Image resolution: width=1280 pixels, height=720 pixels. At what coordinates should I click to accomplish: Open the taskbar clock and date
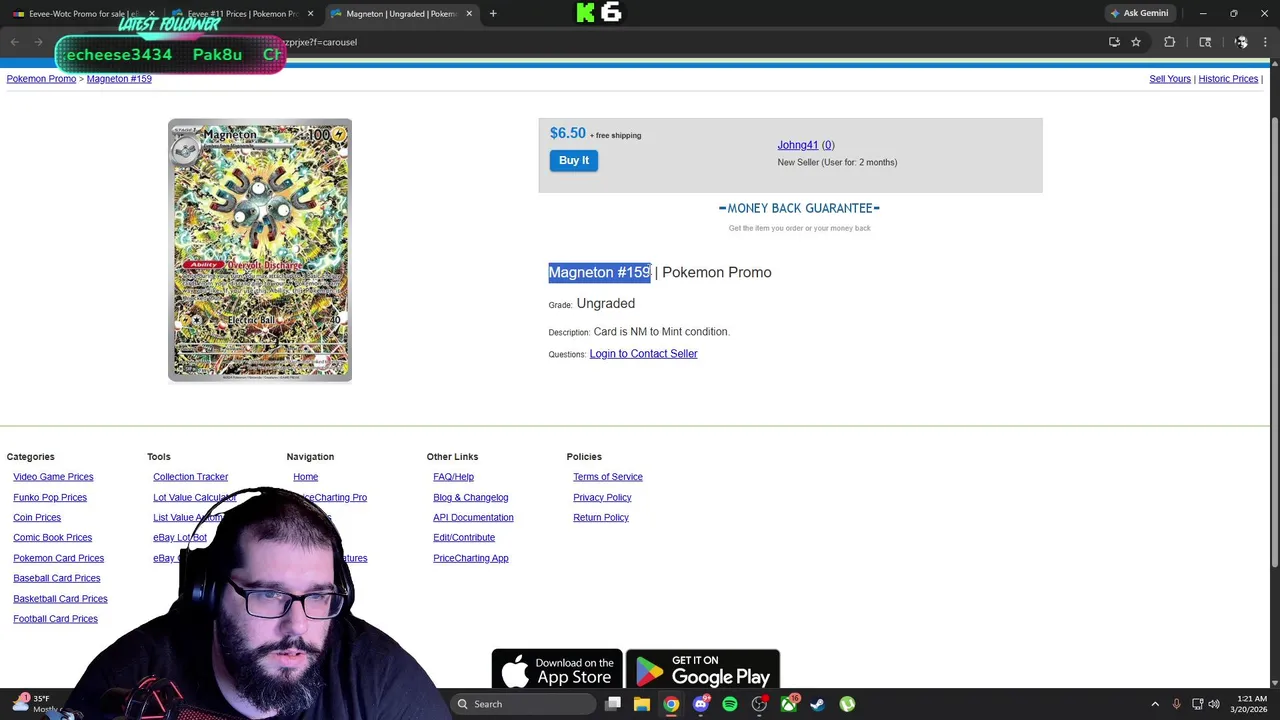[1251, 704]
